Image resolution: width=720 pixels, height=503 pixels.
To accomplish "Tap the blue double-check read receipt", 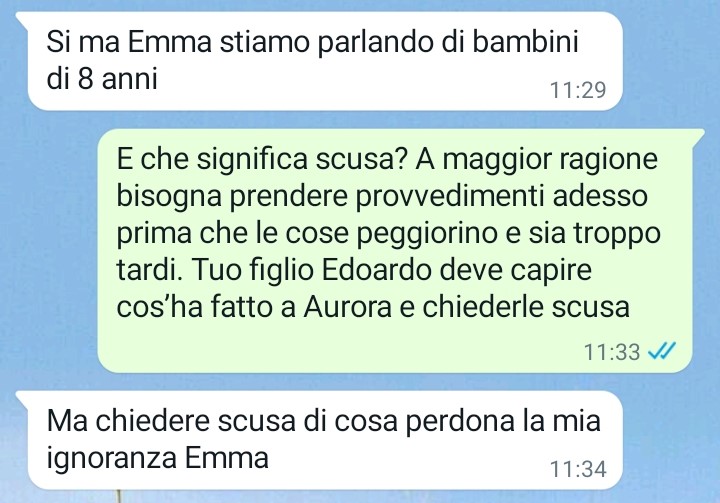I will (662, 351).
